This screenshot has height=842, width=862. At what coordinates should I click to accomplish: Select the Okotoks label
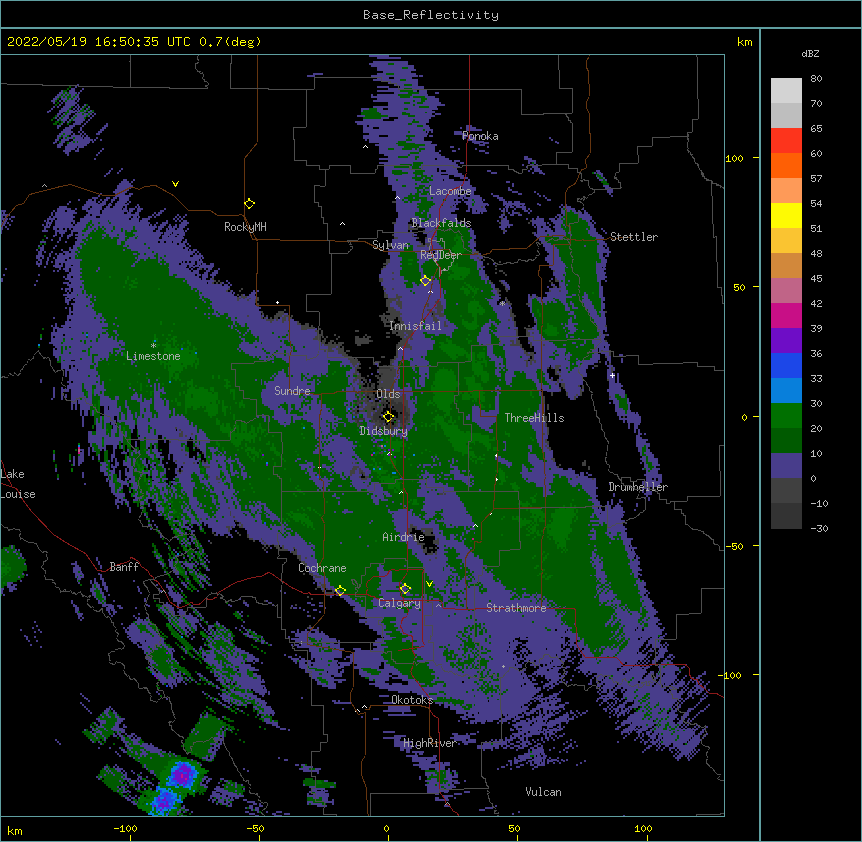(412, 700)
